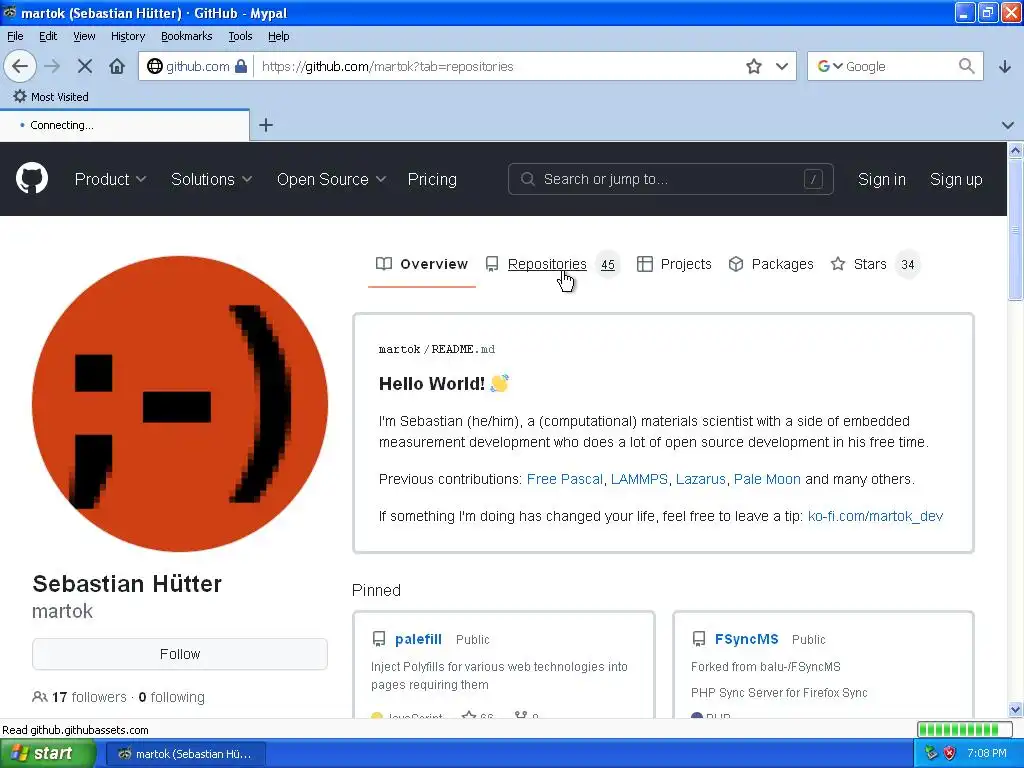Click the Sebastian Hütter avatar image
Viewport: 1024px width, 768px height.
point(180,403)
